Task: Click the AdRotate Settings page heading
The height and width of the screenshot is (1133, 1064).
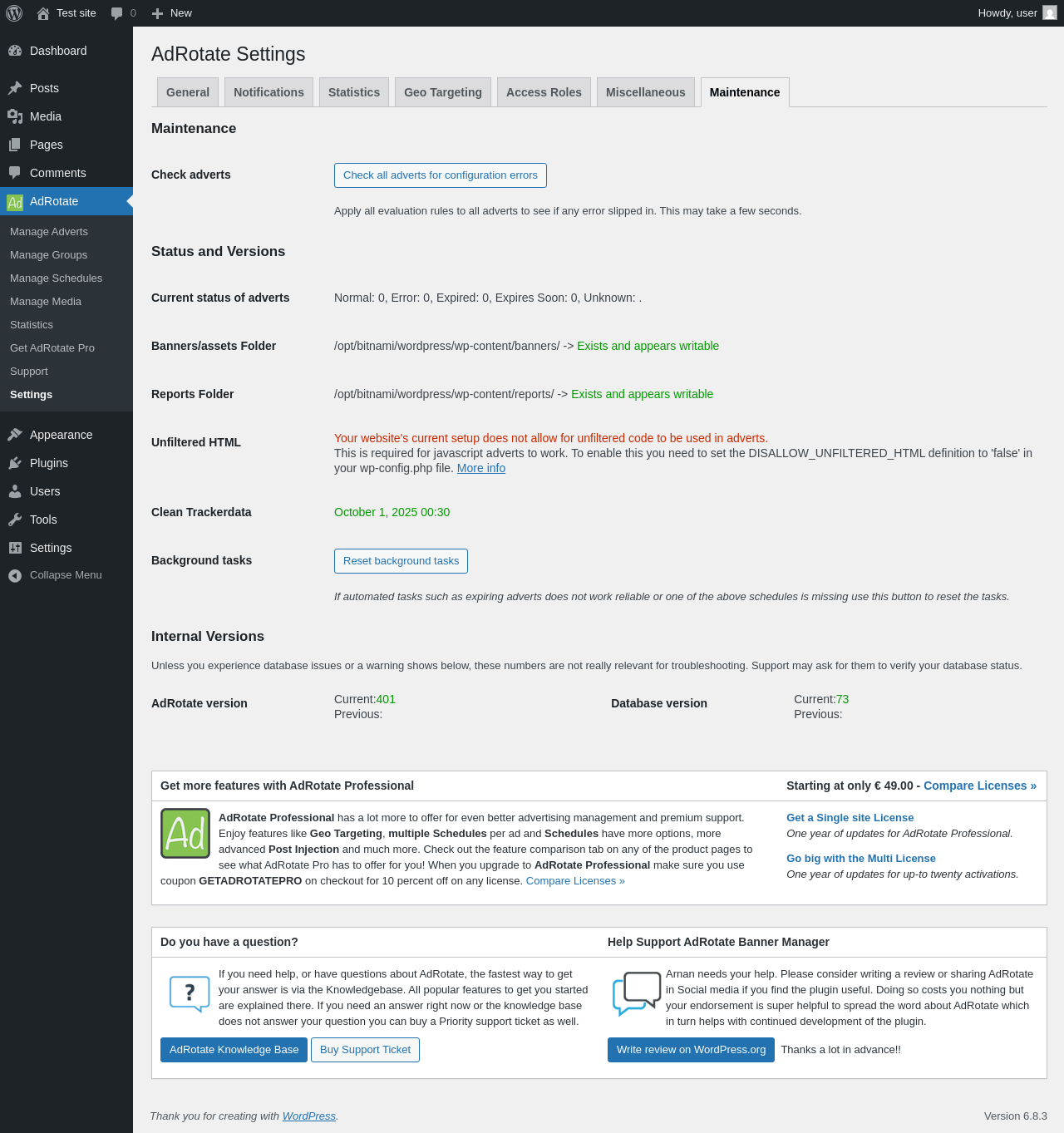Action: [x=229, y=54]
